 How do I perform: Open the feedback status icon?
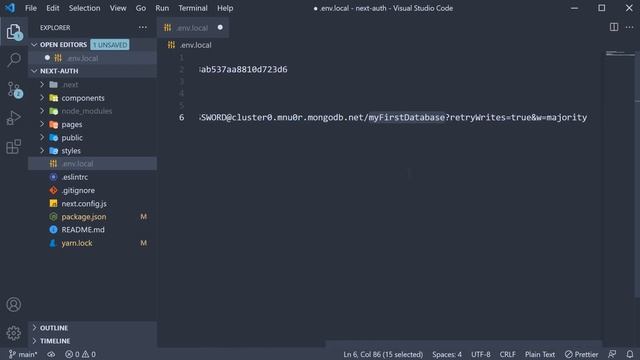pos(612,354)
